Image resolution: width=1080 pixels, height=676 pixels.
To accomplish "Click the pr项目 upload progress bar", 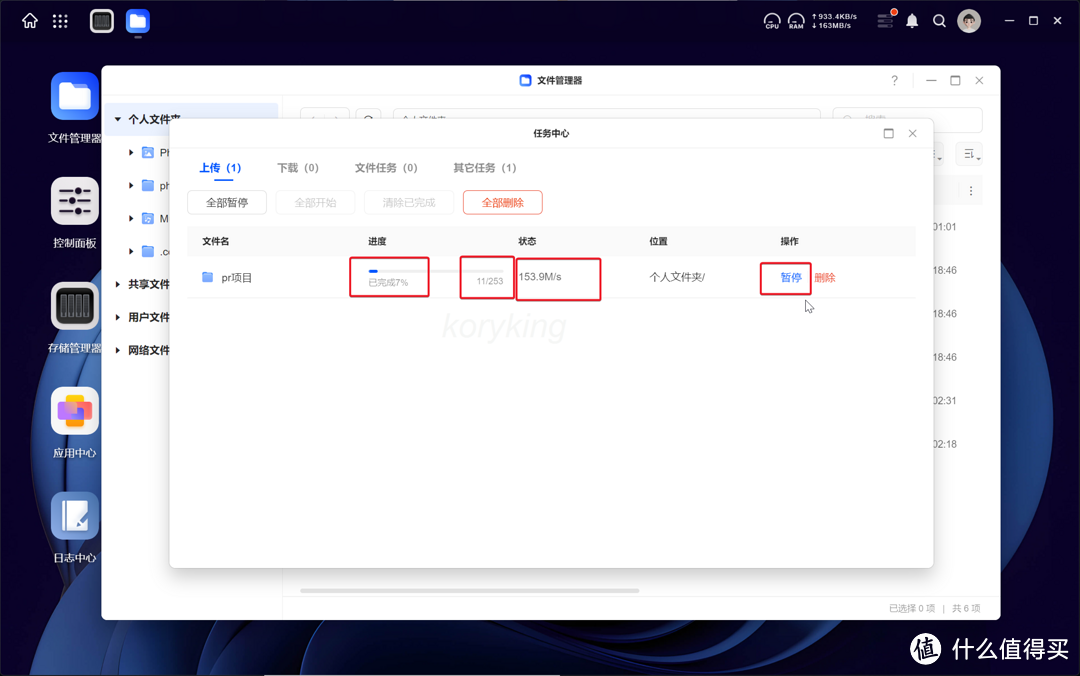I will 389,277.
